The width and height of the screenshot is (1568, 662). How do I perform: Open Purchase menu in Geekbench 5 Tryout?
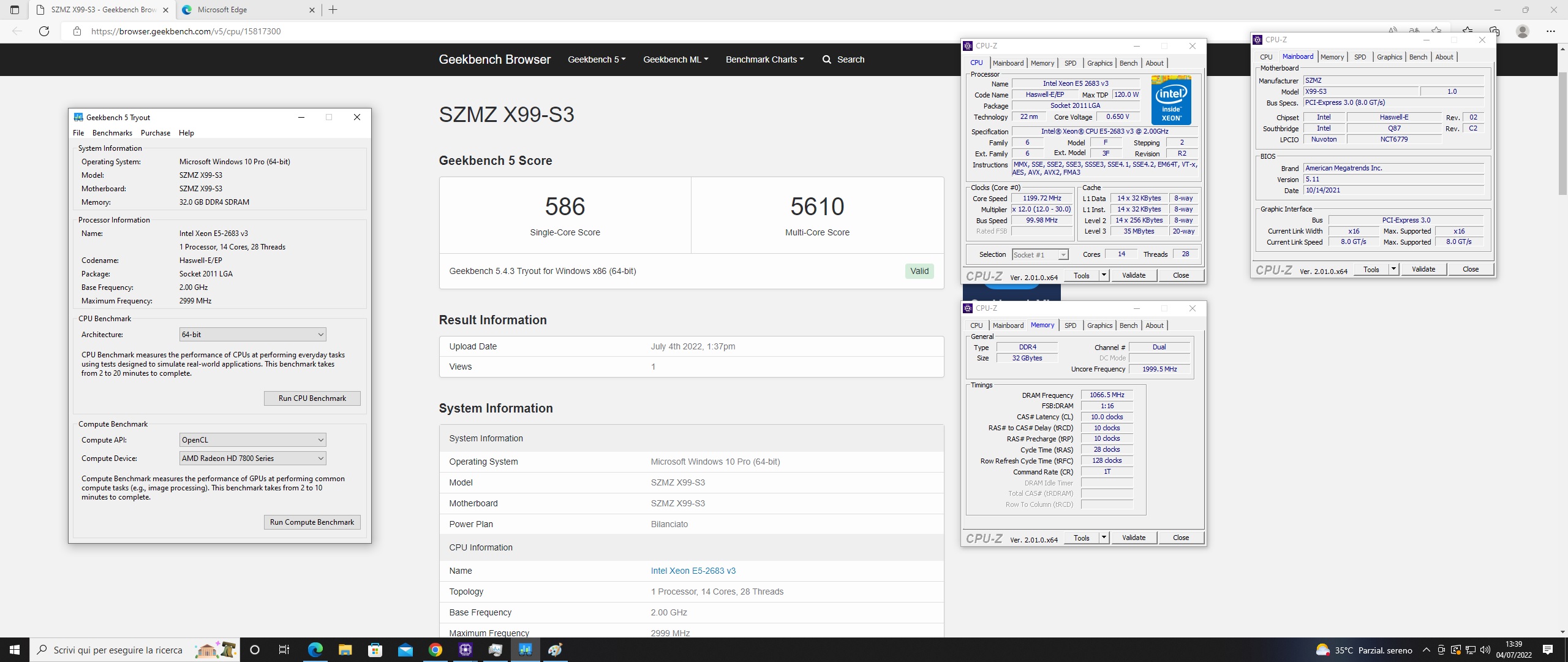coord(156,133)
